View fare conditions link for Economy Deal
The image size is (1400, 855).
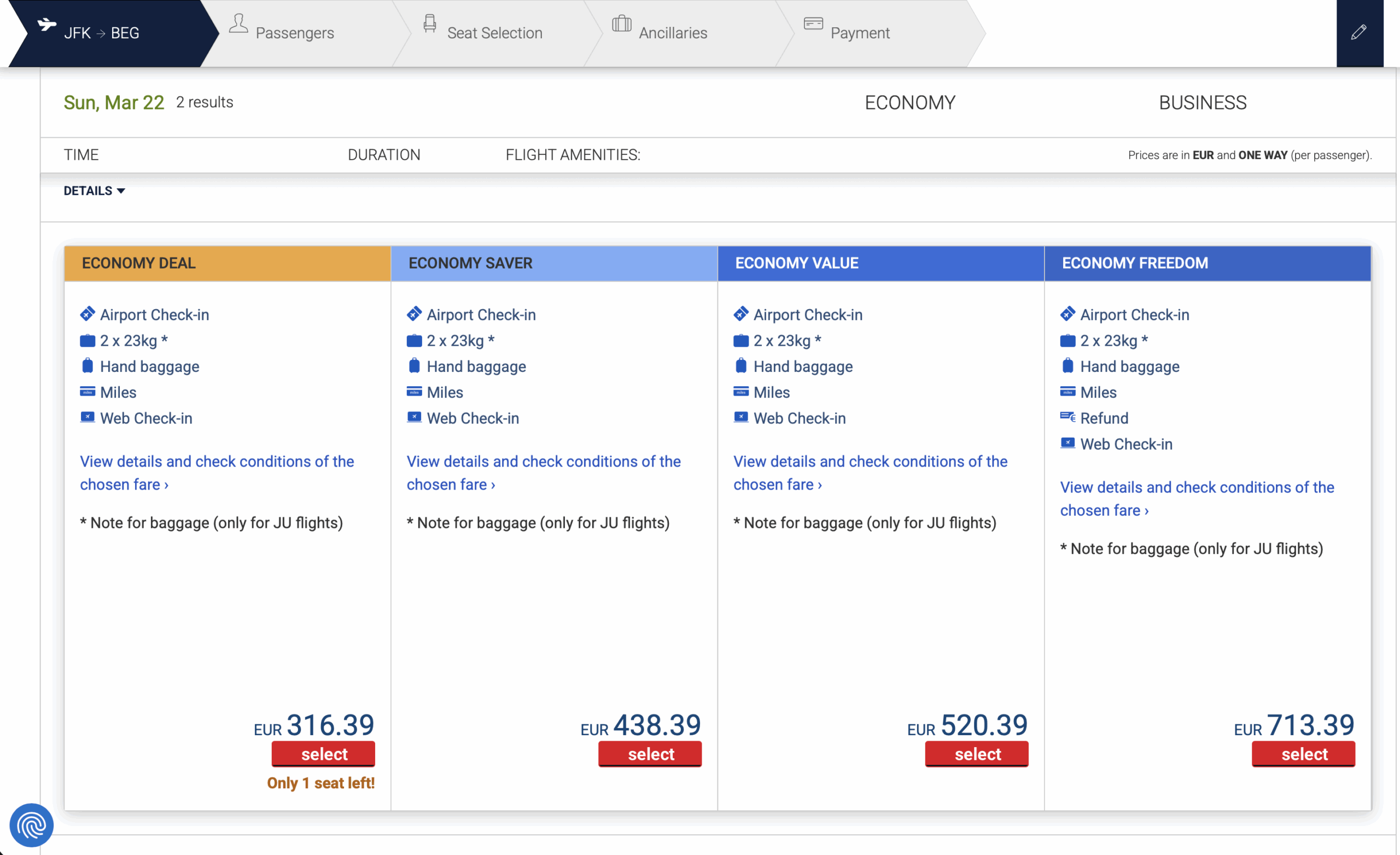[217, 473]
